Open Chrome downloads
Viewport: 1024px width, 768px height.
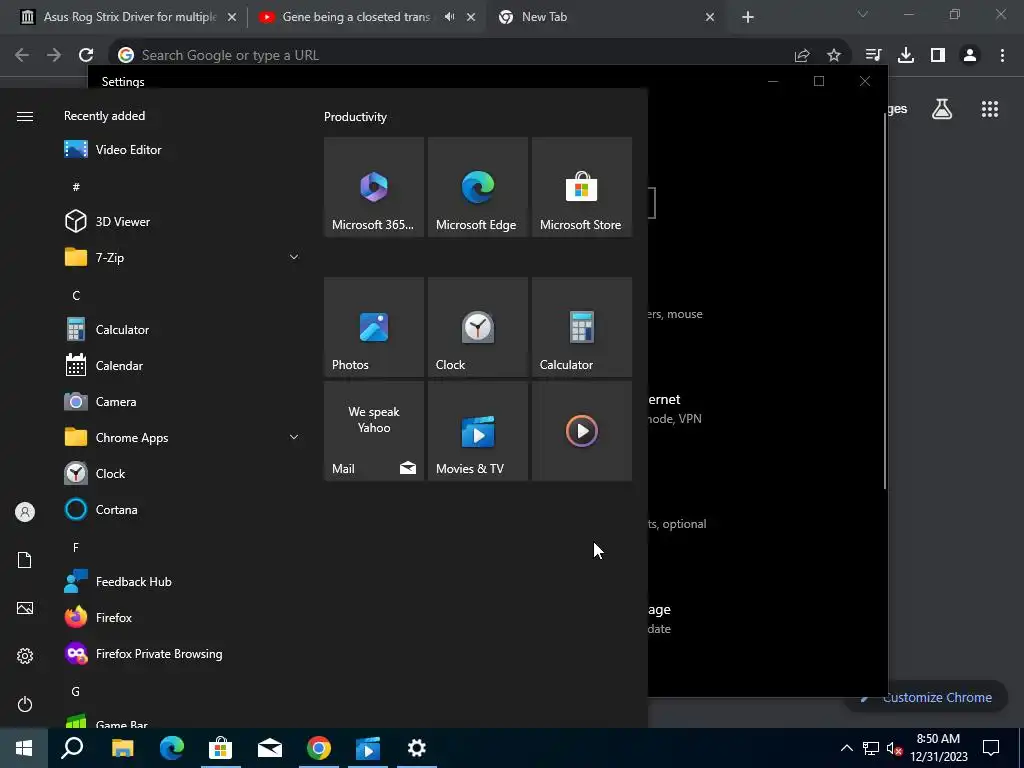click(x=906, y=56)
